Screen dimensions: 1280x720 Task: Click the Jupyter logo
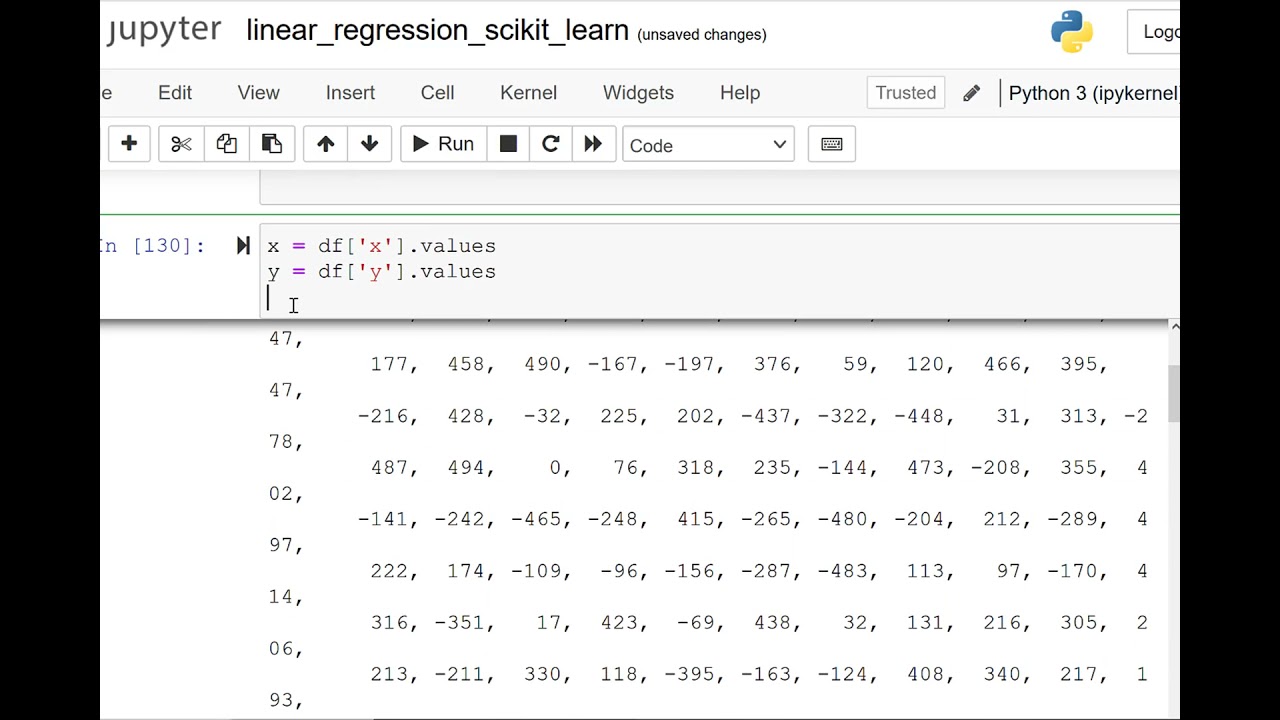coord(165,30)
